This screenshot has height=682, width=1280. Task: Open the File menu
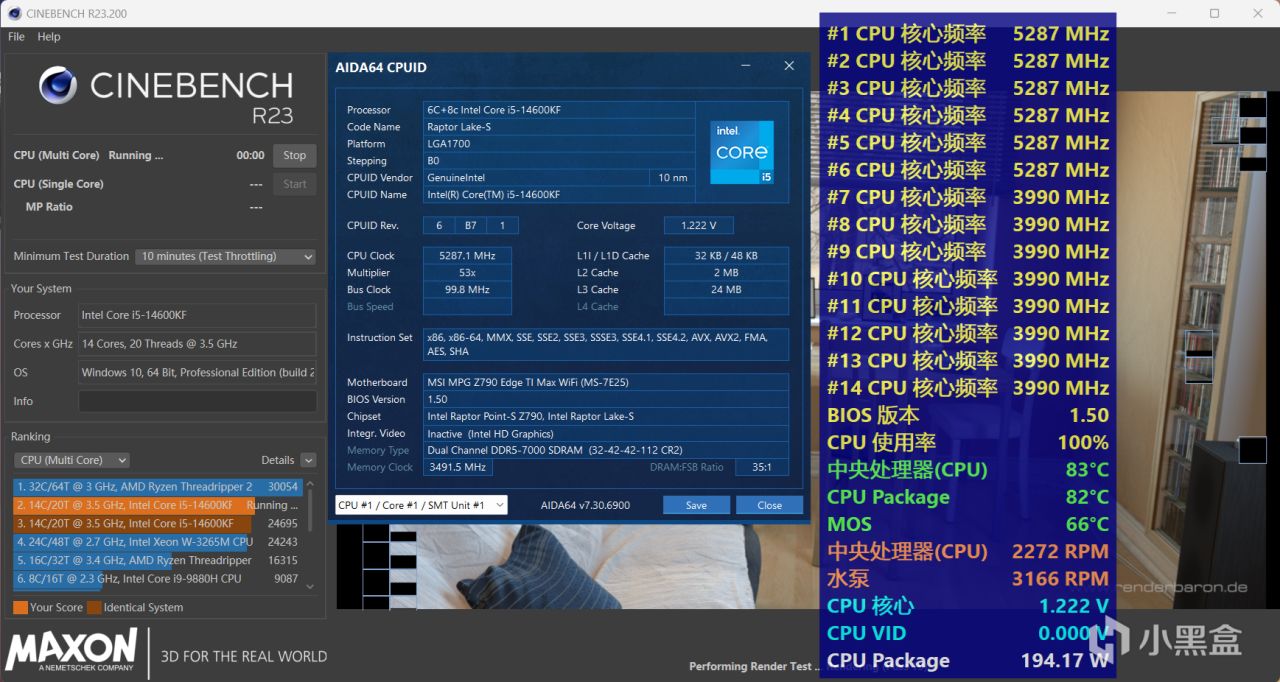pyautogui.click(x=16, y=37)
